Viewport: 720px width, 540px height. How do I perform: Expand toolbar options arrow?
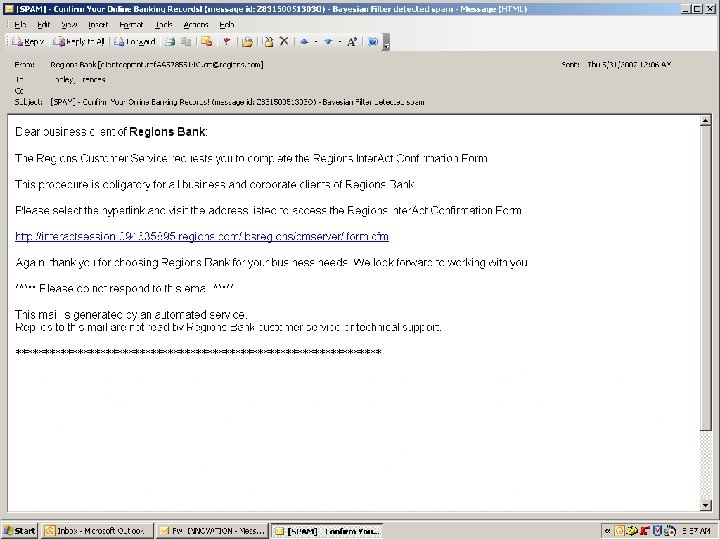tap(387, 42)
